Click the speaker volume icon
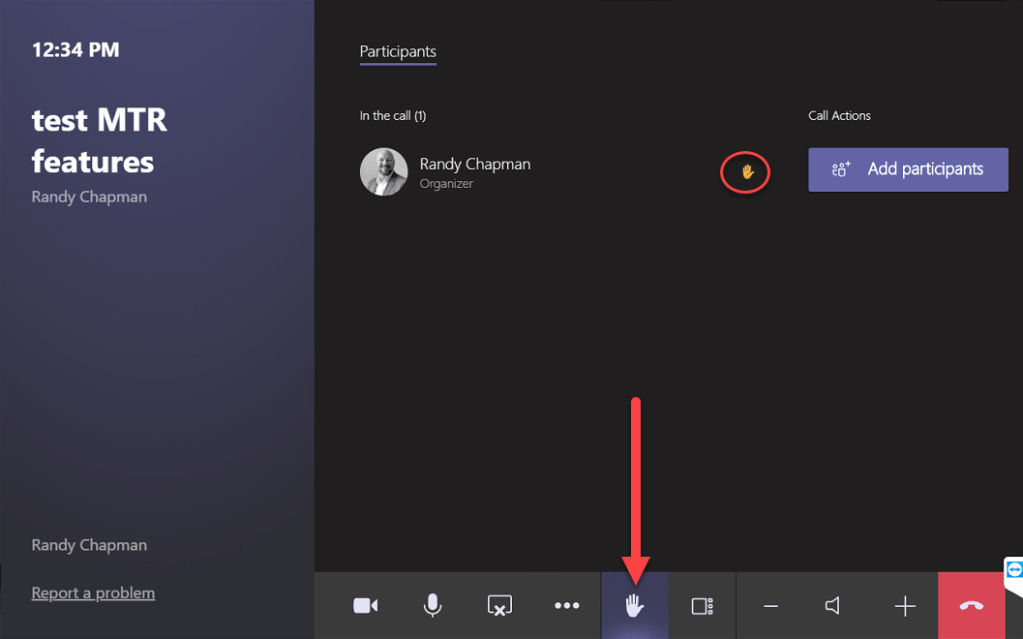The height and width of the screenshot is (639, 1023). (x=833, y=606)
